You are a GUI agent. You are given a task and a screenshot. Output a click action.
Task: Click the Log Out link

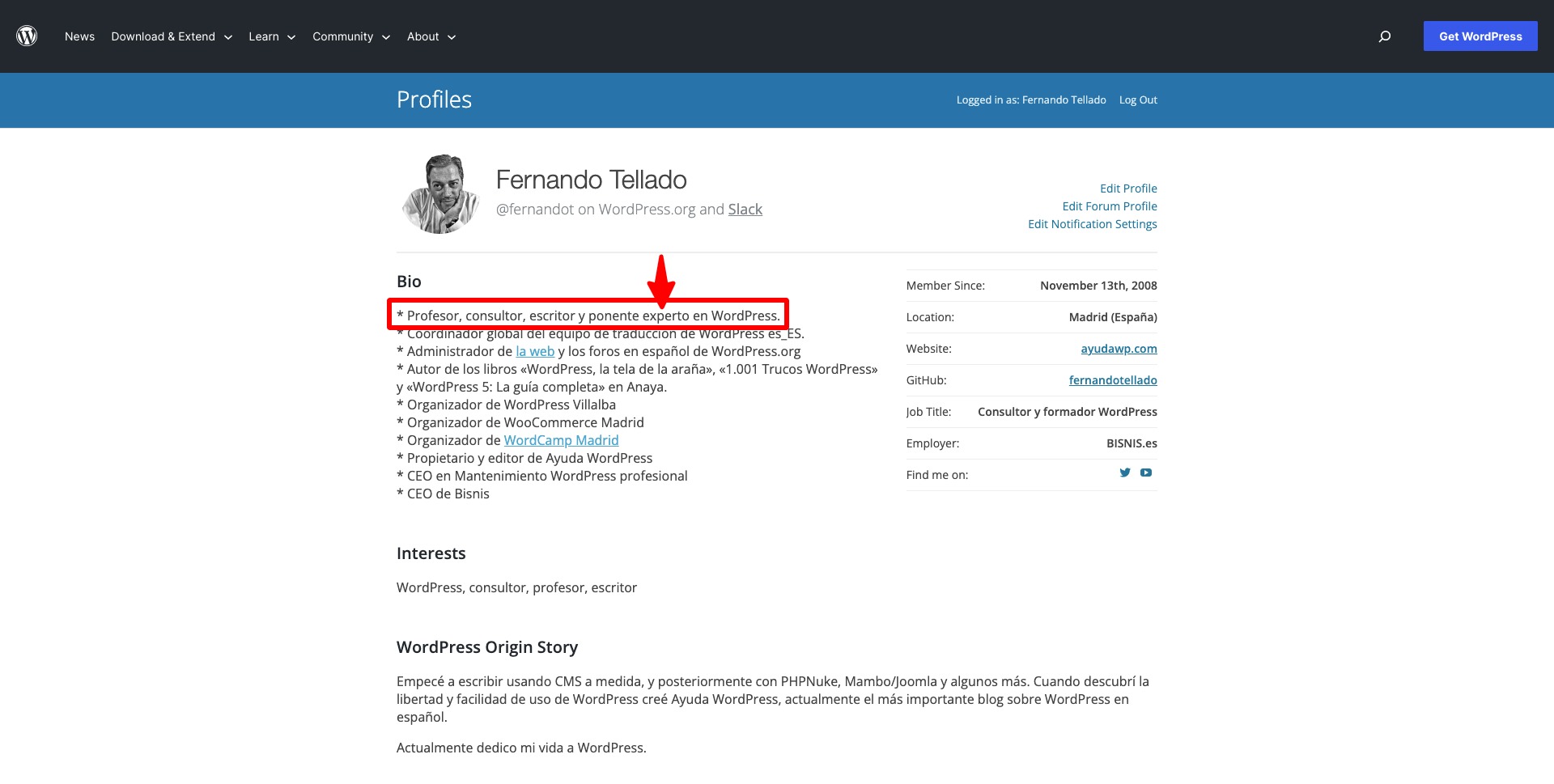click(1138, 100)
